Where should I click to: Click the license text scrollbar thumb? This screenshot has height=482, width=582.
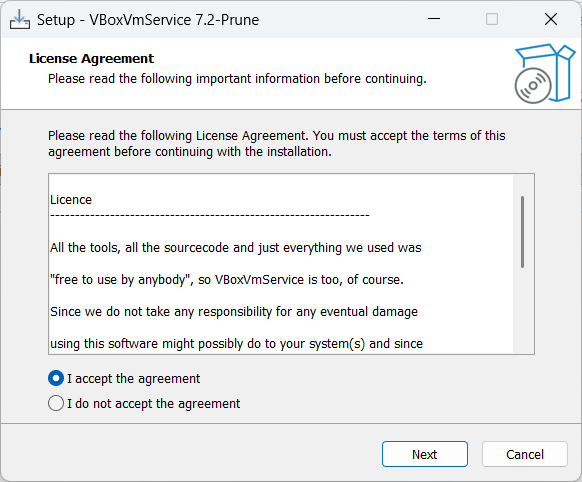[x=523, y=232]
